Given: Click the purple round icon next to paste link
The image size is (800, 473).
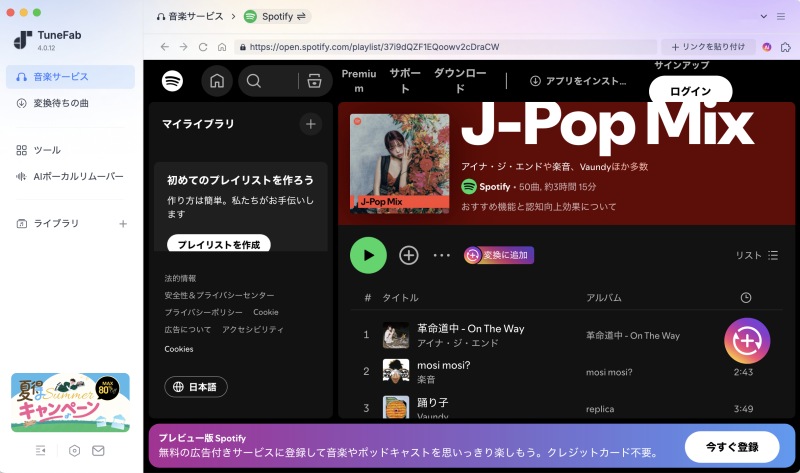Looking at the screenshot, I should click(x=767, y=47).
